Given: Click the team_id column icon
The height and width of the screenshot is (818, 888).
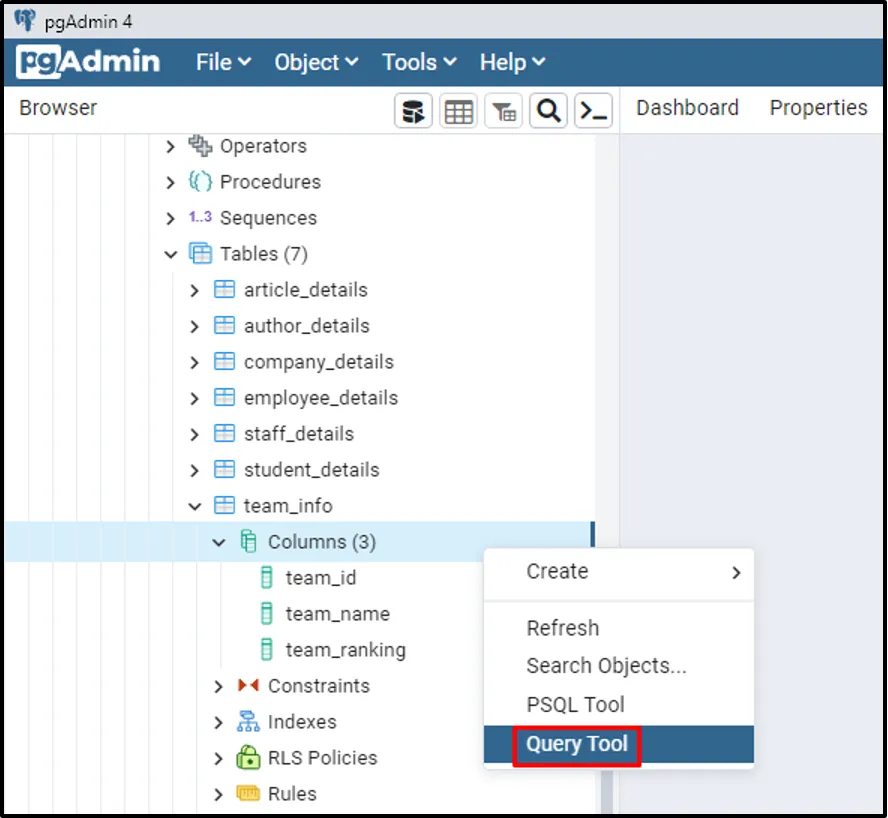Looking at the screenshot, I should (267, 578).
